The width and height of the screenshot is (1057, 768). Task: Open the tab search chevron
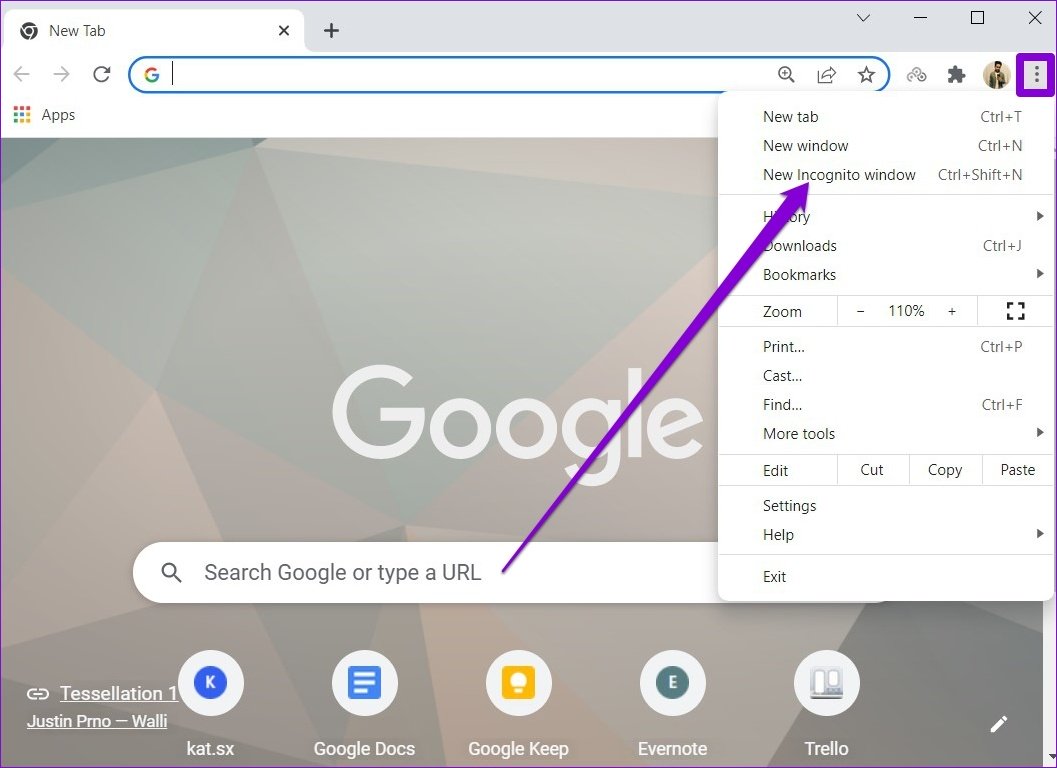pos(863,18)
